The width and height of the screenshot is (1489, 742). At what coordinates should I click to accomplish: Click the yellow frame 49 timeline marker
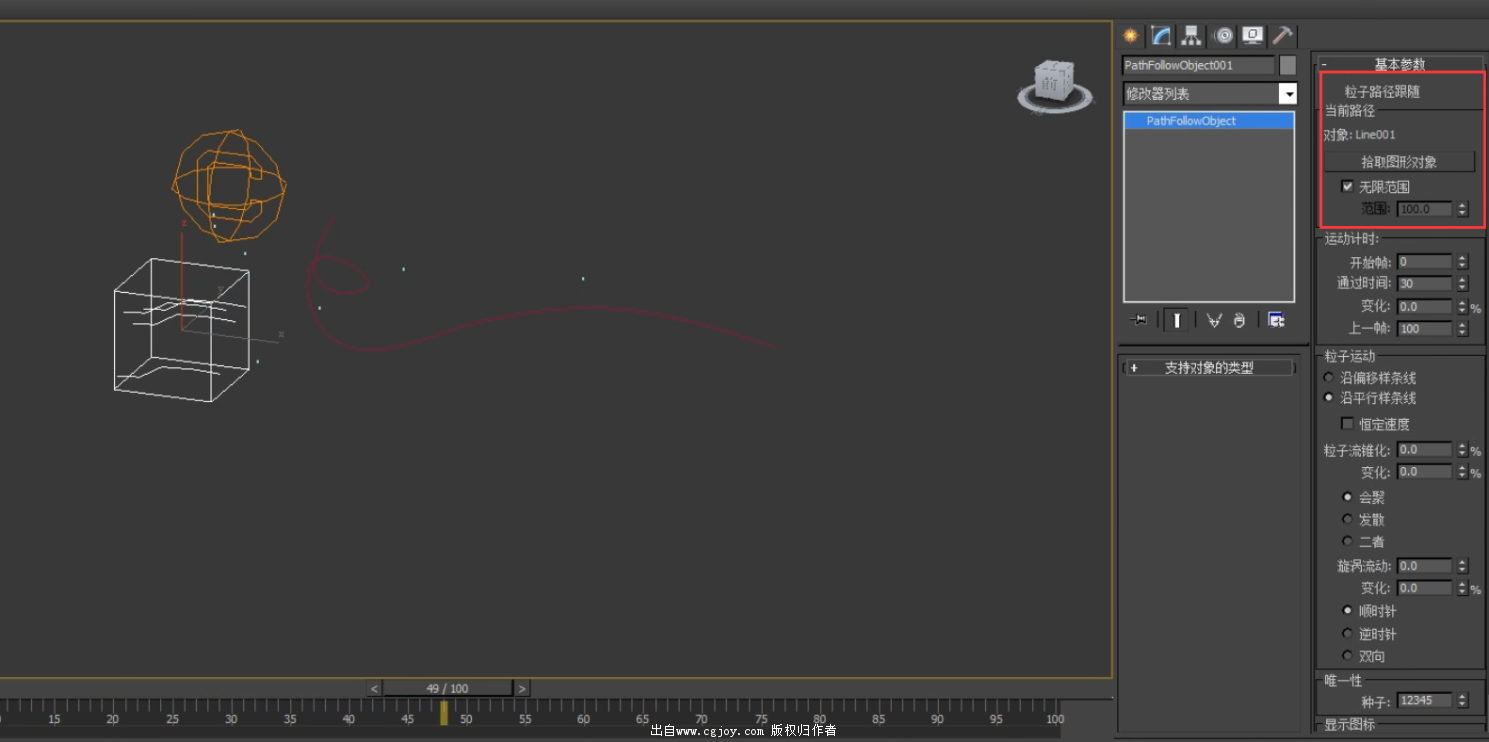pos(444,712)
